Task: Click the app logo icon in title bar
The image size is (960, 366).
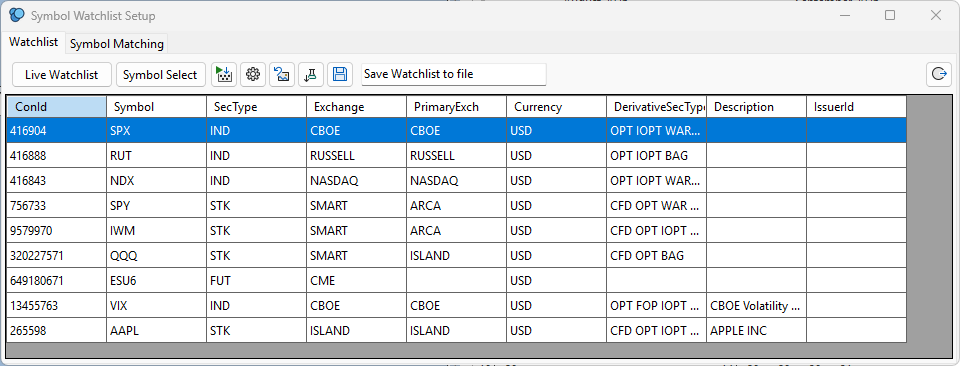Action: pyautogui.click(x=18, y=15)
